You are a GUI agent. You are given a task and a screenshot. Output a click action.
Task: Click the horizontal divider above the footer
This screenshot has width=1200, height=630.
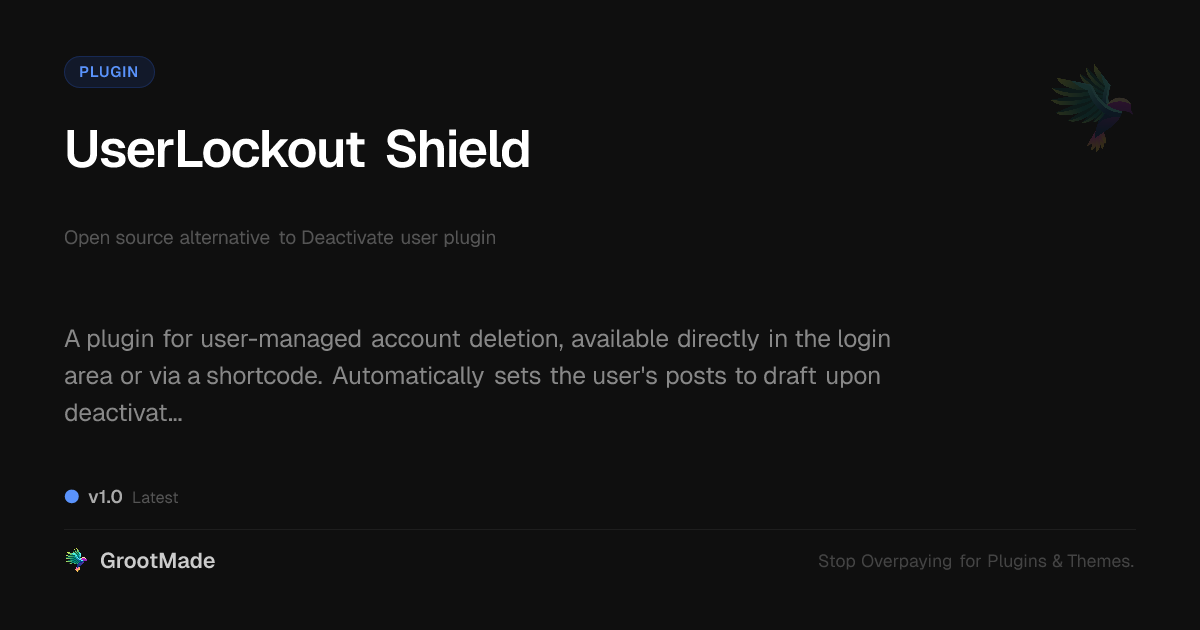point(600,529)
